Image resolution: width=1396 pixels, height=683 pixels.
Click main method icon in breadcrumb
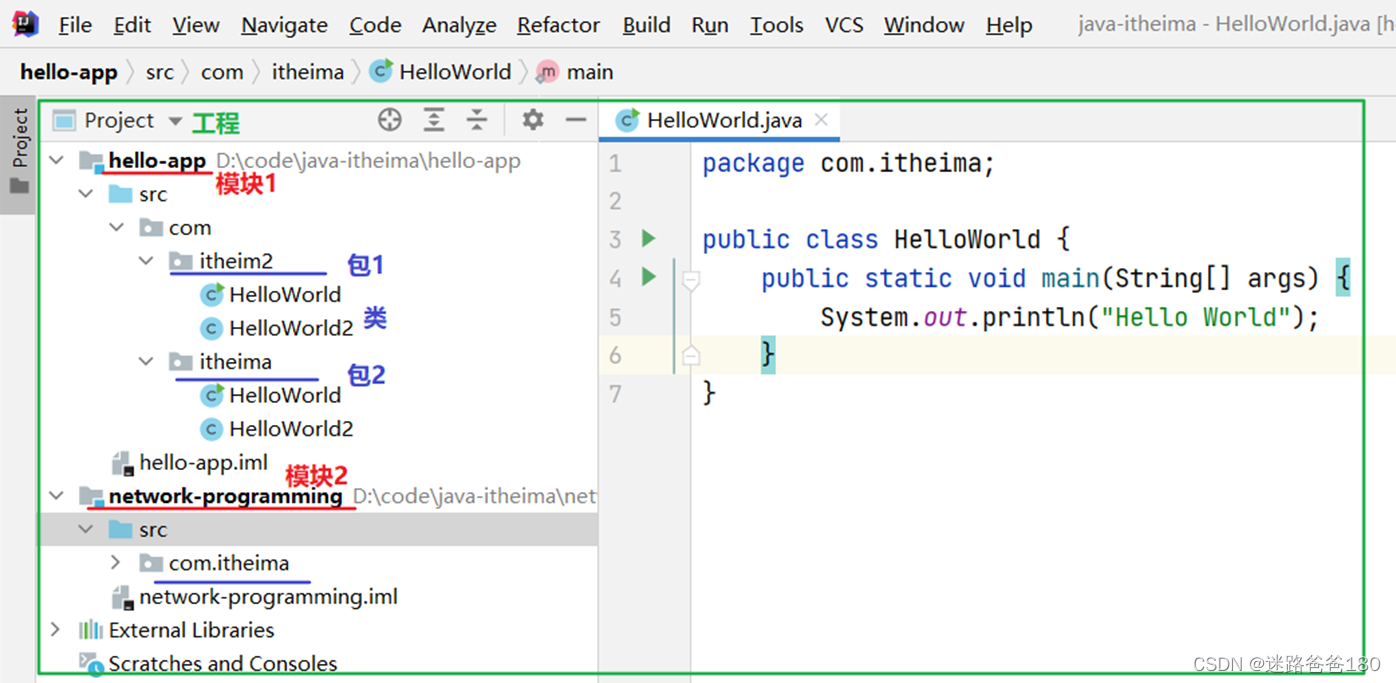tap(547, 72)
